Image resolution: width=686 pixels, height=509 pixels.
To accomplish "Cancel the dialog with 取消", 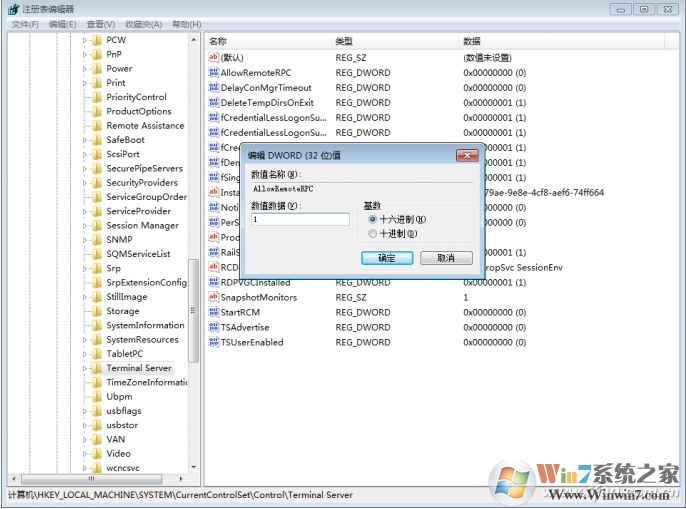I will point(446,258).
